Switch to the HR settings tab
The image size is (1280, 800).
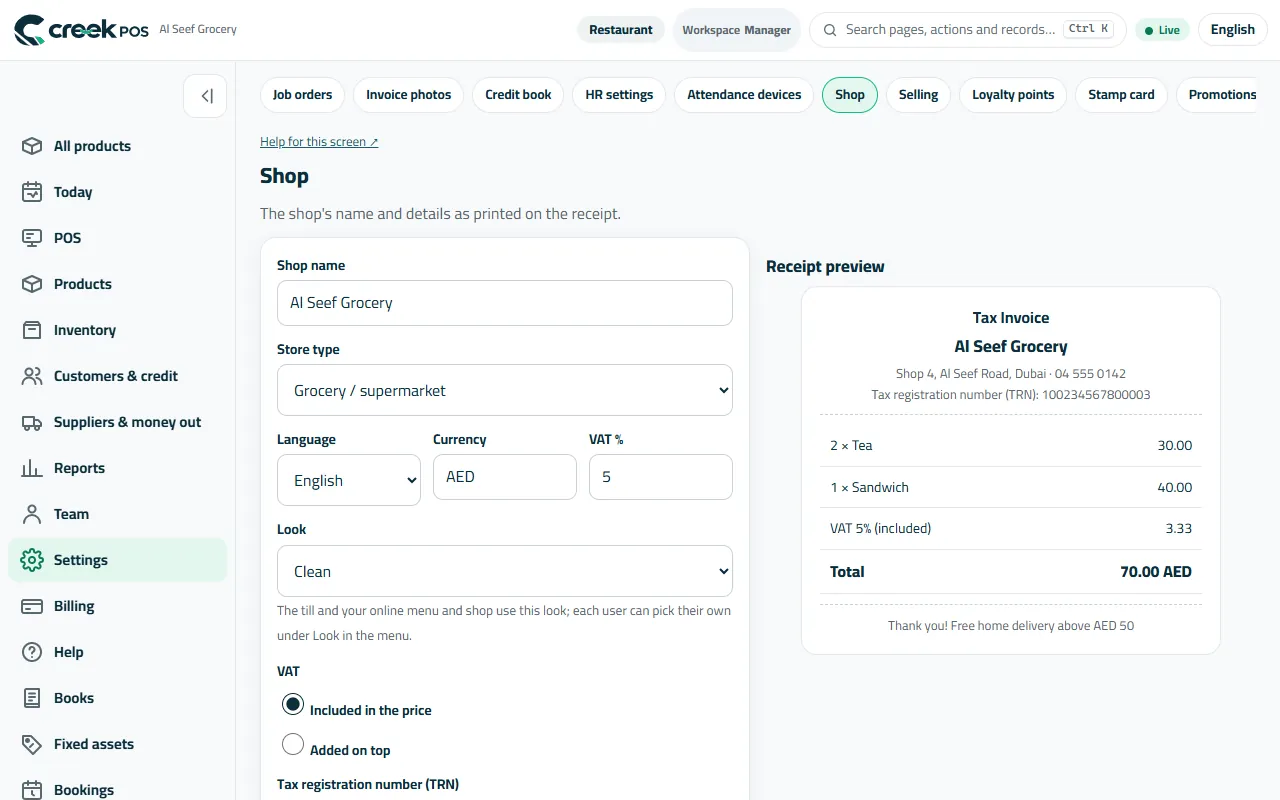pyautogui.click(x=619, y=95)
